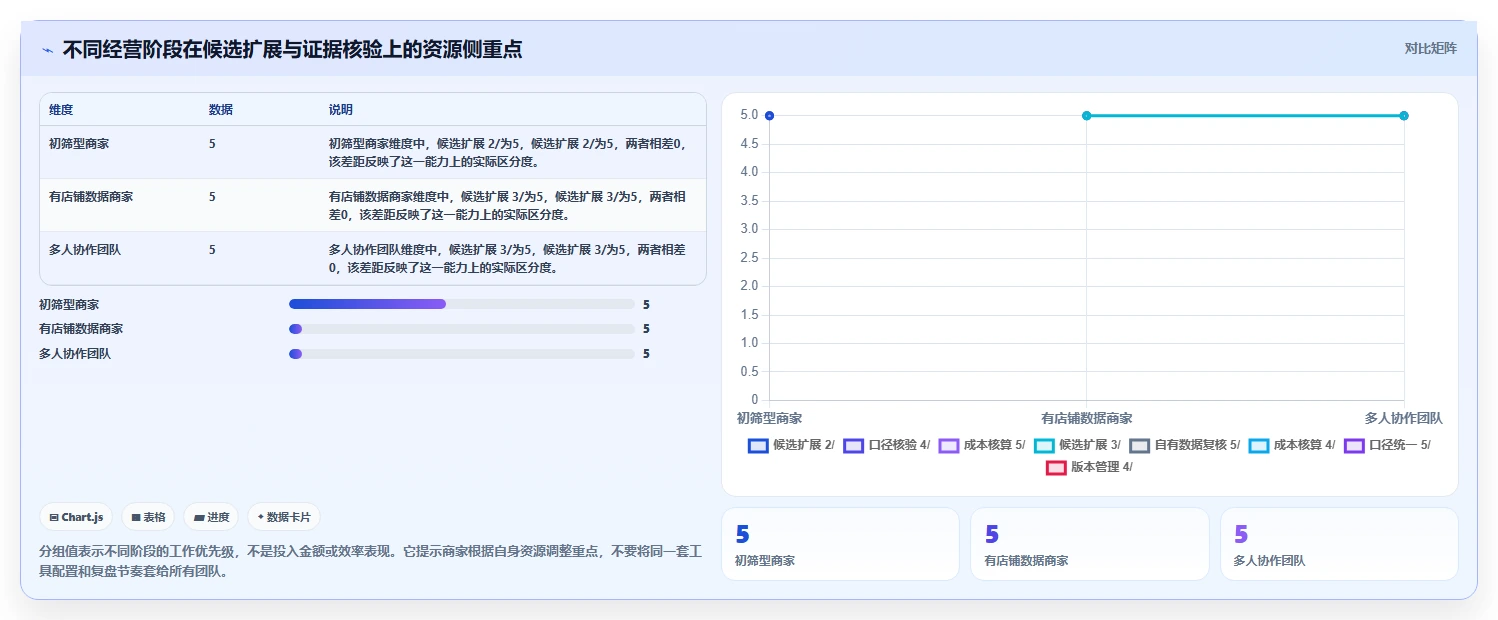1498x620 pixels.
Task: Click the description starting 有店铺数据商家维度中
Action: coord(507,206)
